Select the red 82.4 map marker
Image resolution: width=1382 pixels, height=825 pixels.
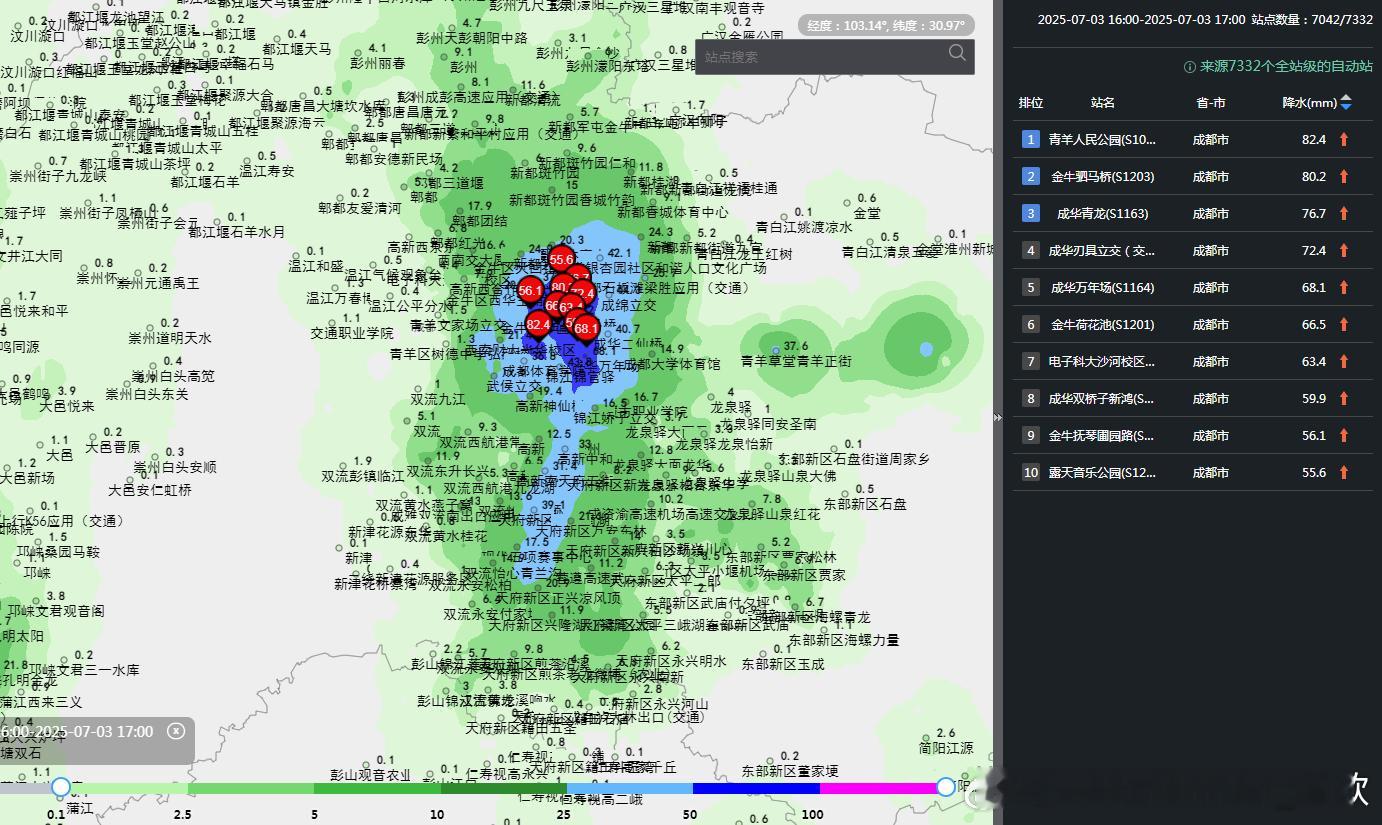tap(538, 326)
